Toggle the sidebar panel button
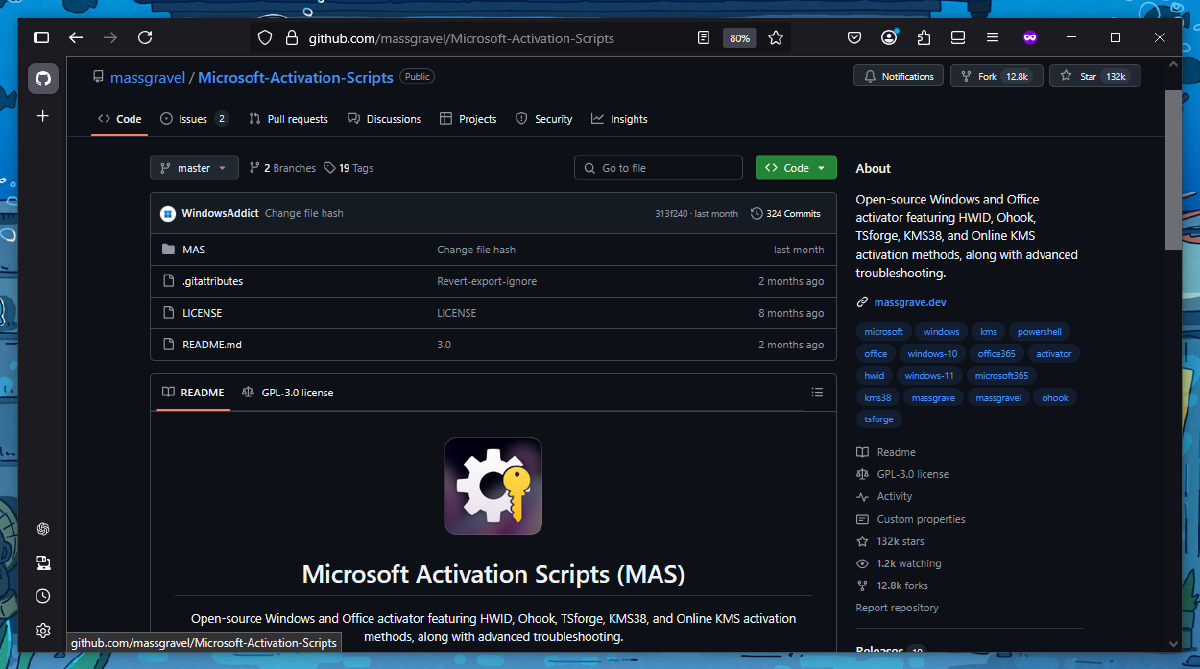 41,38
